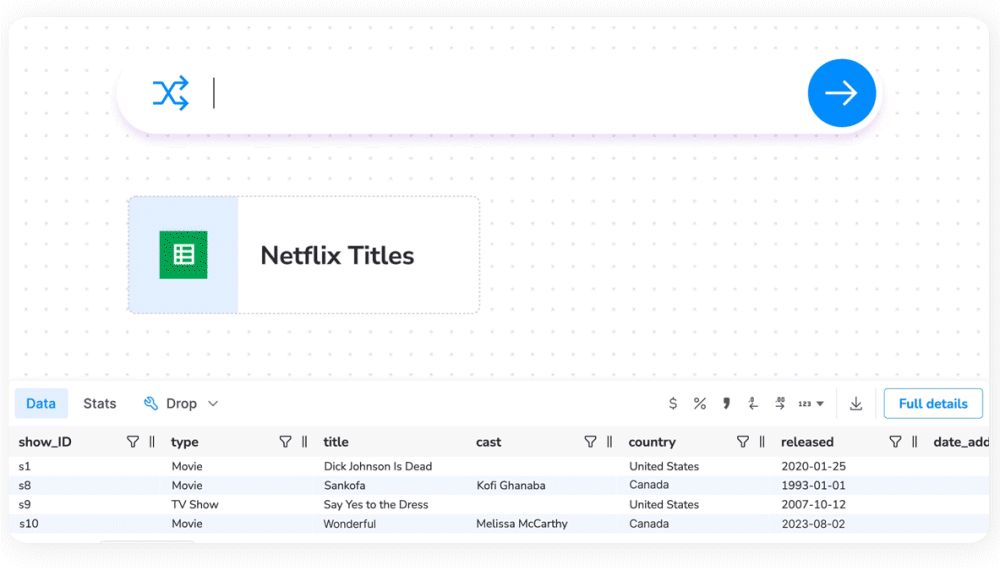Select cell s9 in show_ID column
The height and width of the screenshot is (571, 1000).
pos(24,505)
